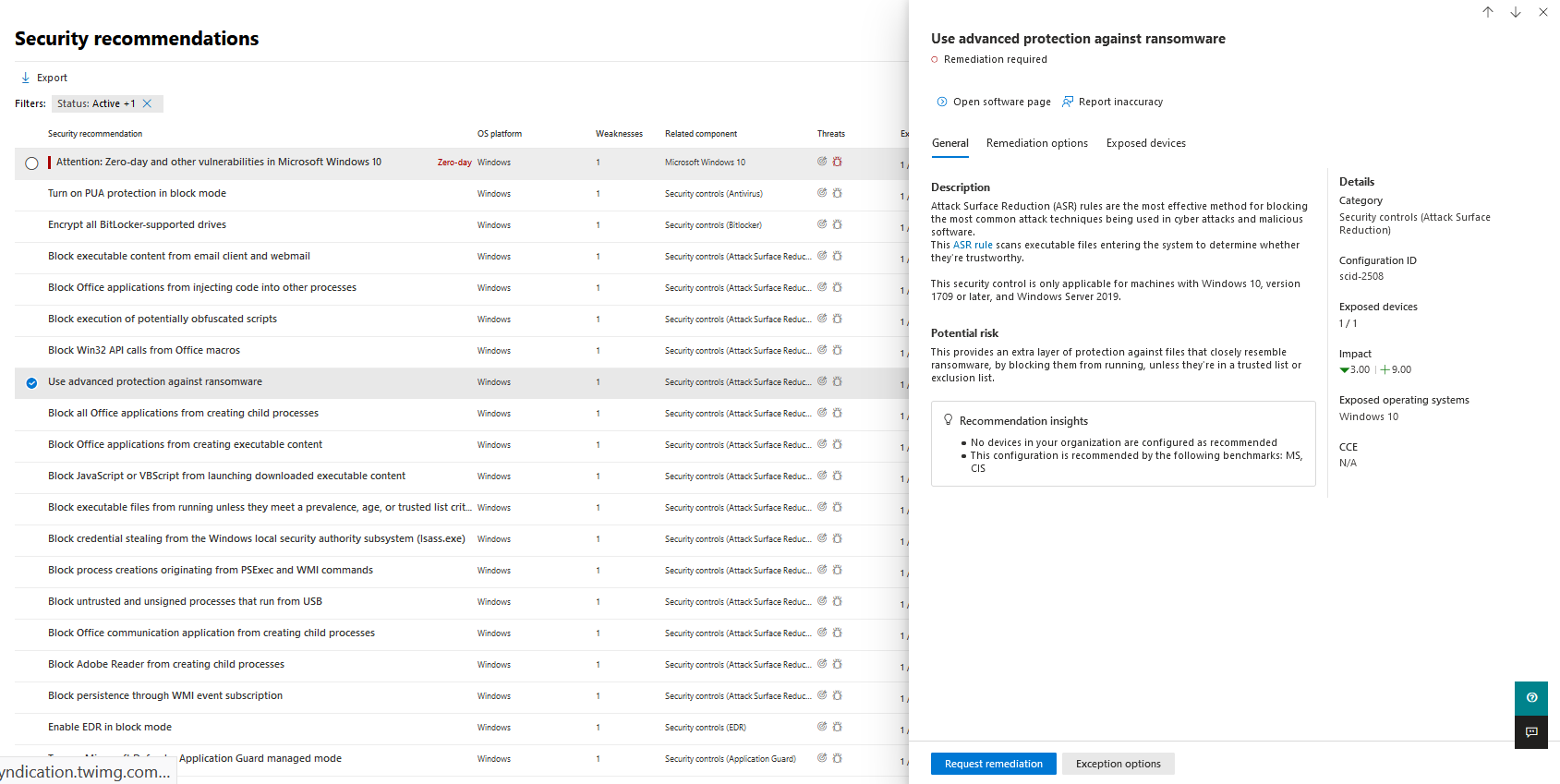Click threat insights icon for PUA protection row
This screenshot has height=784, width=1560.
click(x=822, y=193)
